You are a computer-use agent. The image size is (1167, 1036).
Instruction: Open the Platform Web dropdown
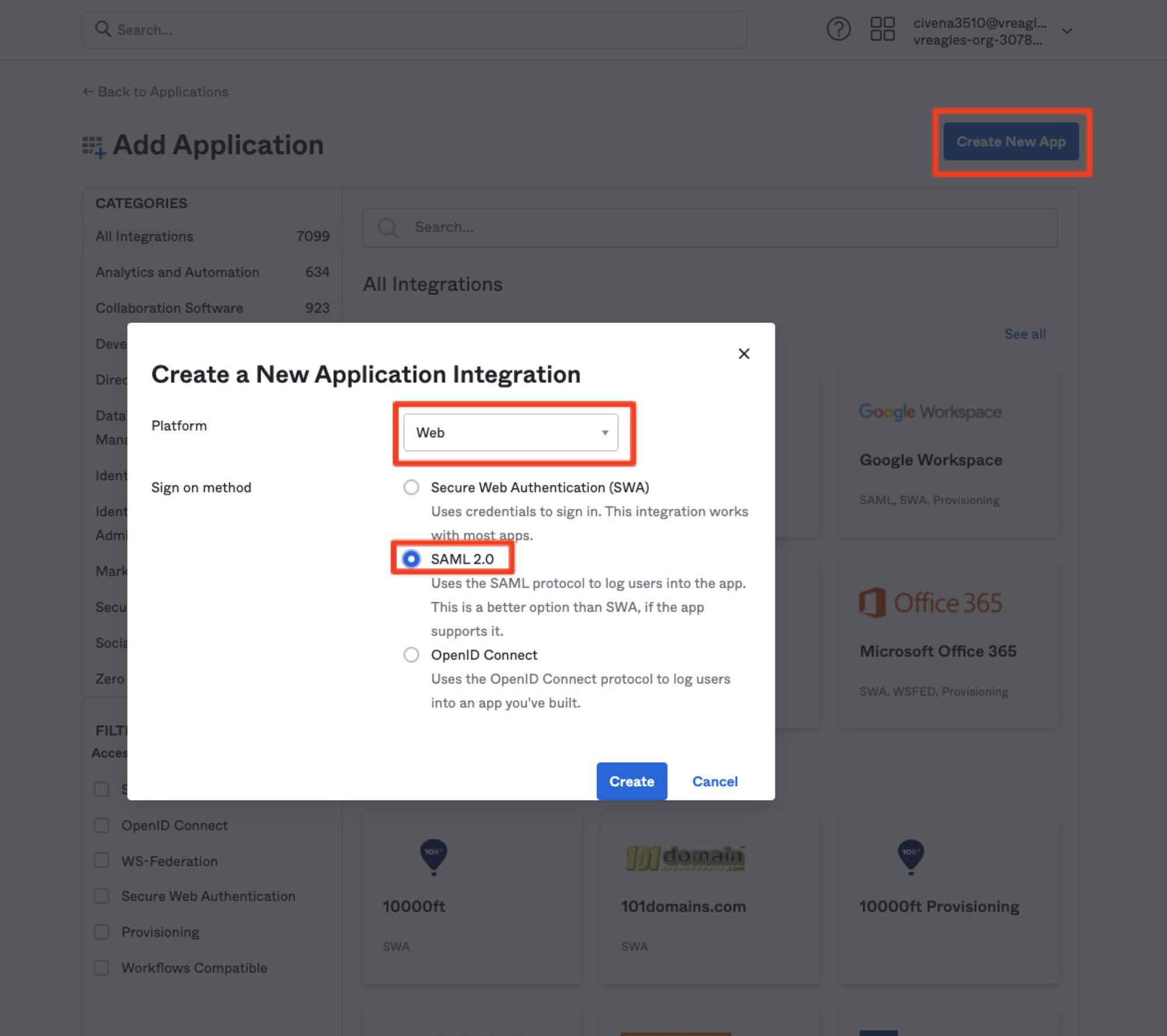(510, 432)
